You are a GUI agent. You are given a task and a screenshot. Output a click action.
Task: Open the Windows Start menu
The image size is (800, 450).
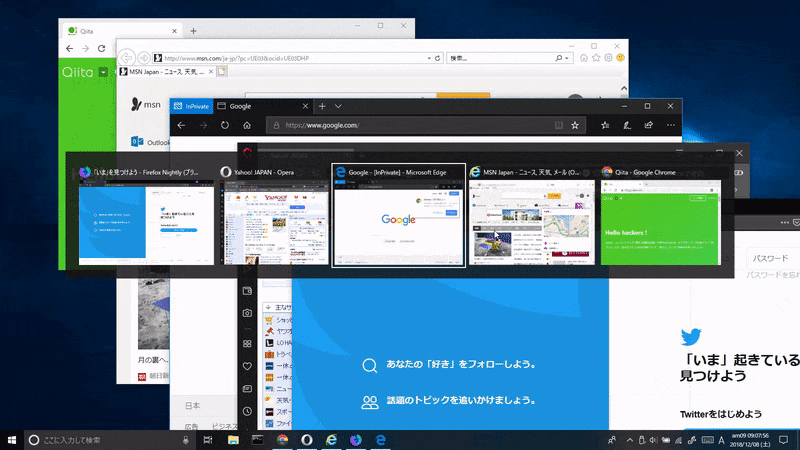(x=12, y=440)
